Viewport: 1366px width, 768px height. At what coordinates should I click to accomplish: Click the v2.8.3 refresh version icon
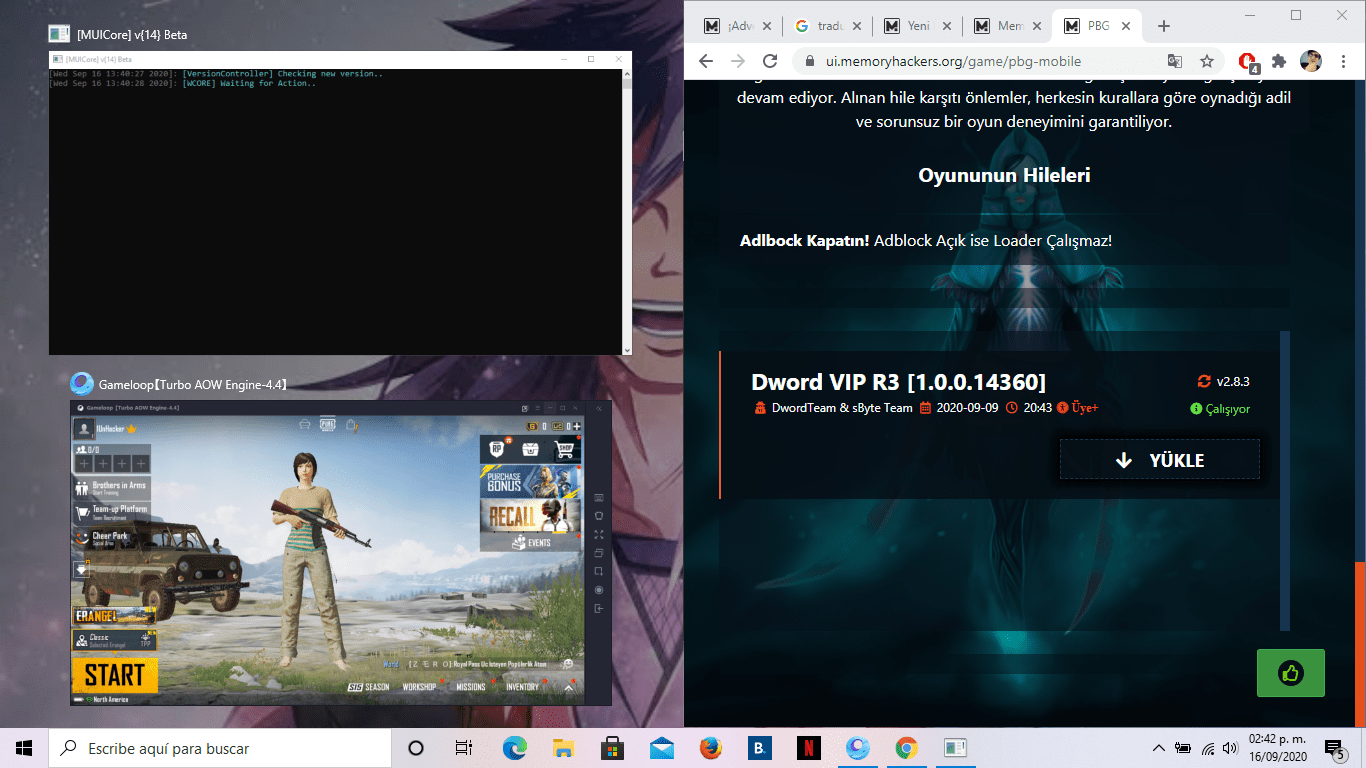tap(1204, 381)
